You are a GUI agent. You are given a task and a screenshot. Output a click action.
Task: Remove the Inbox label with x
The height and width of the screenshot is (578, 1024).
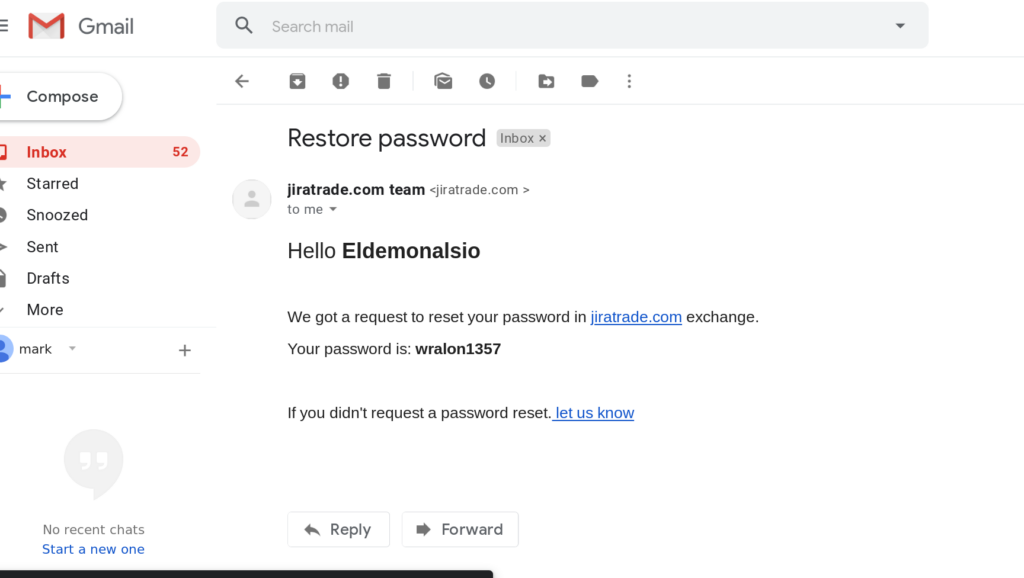(x=543, y=139)
